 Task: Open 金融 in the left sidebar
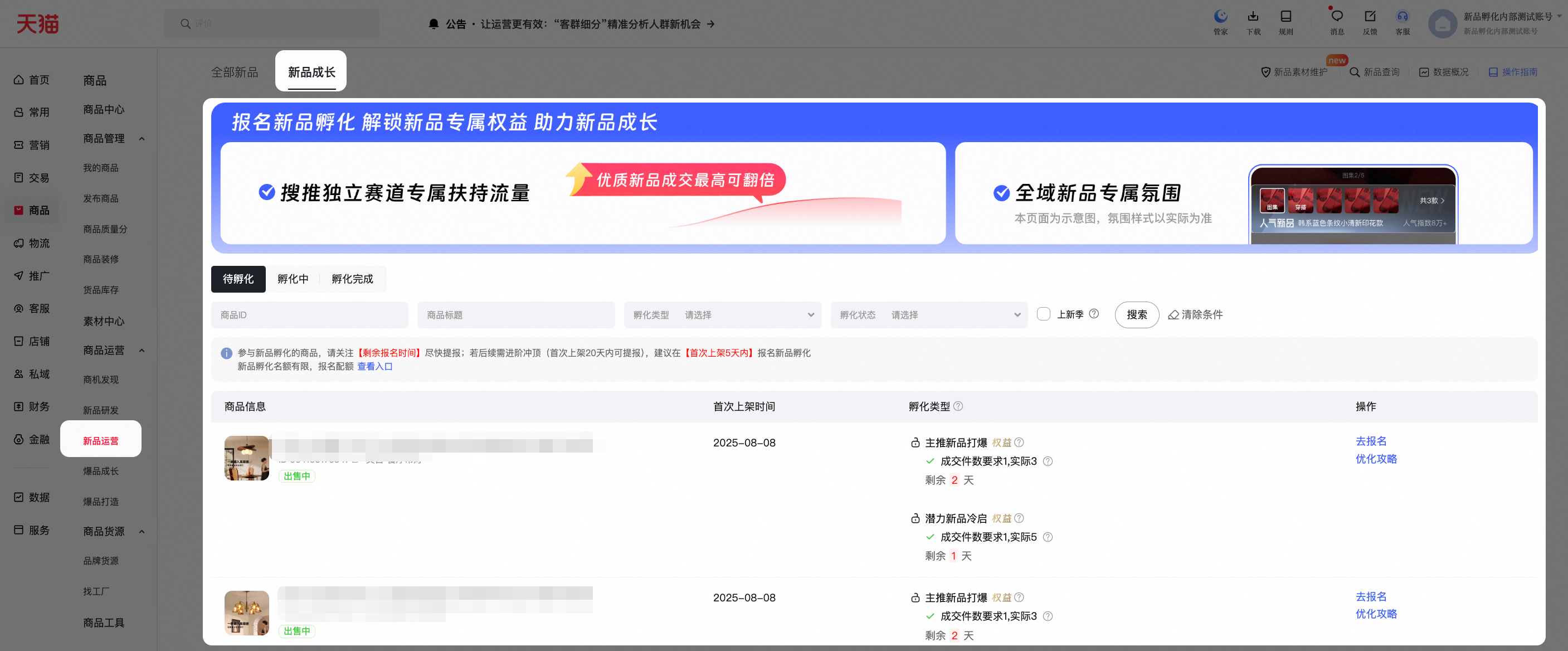(x=32, y=439)
